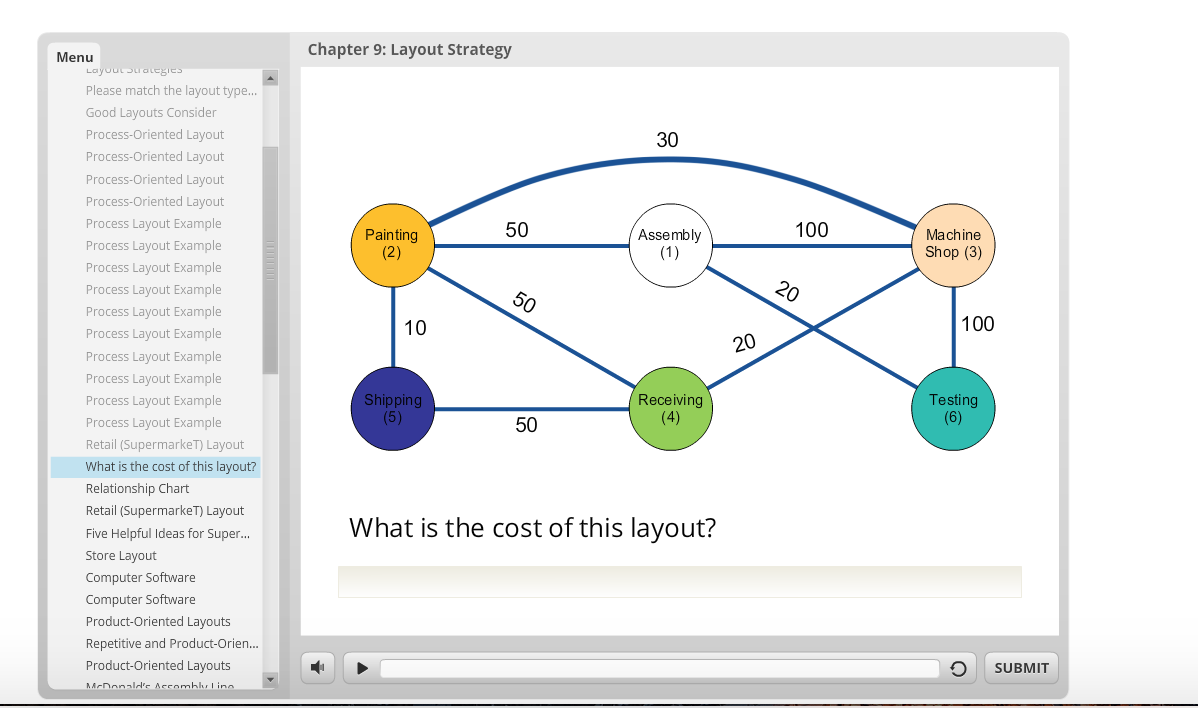Click the Assembly (1) node

670,245
